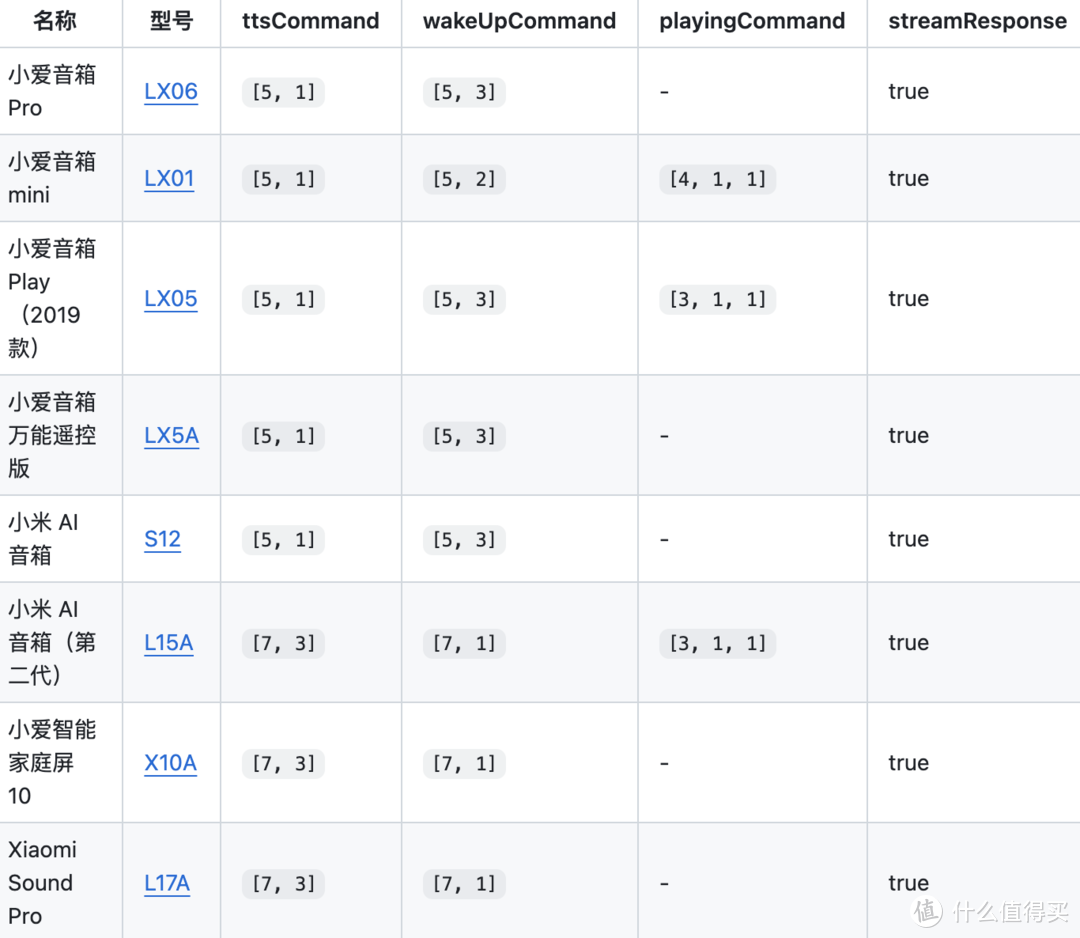Screen dimensions: 1080x938
Task: Click the LX05 model link
Action: pos(171,299)
